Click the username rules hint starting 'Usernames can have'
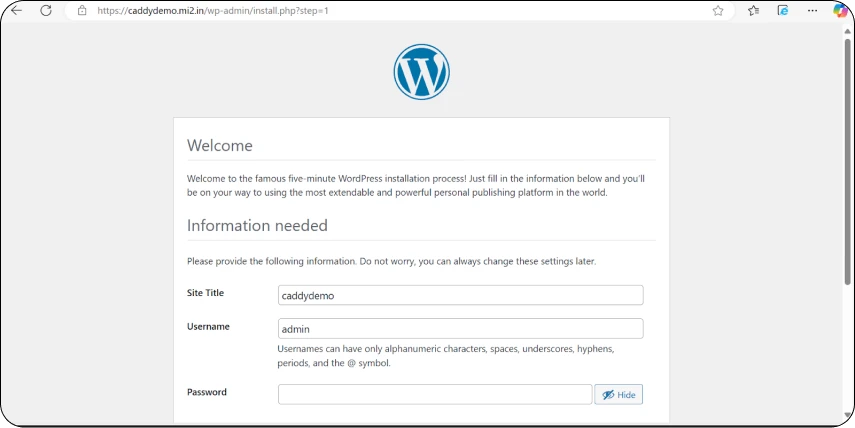 click(446, 355)
